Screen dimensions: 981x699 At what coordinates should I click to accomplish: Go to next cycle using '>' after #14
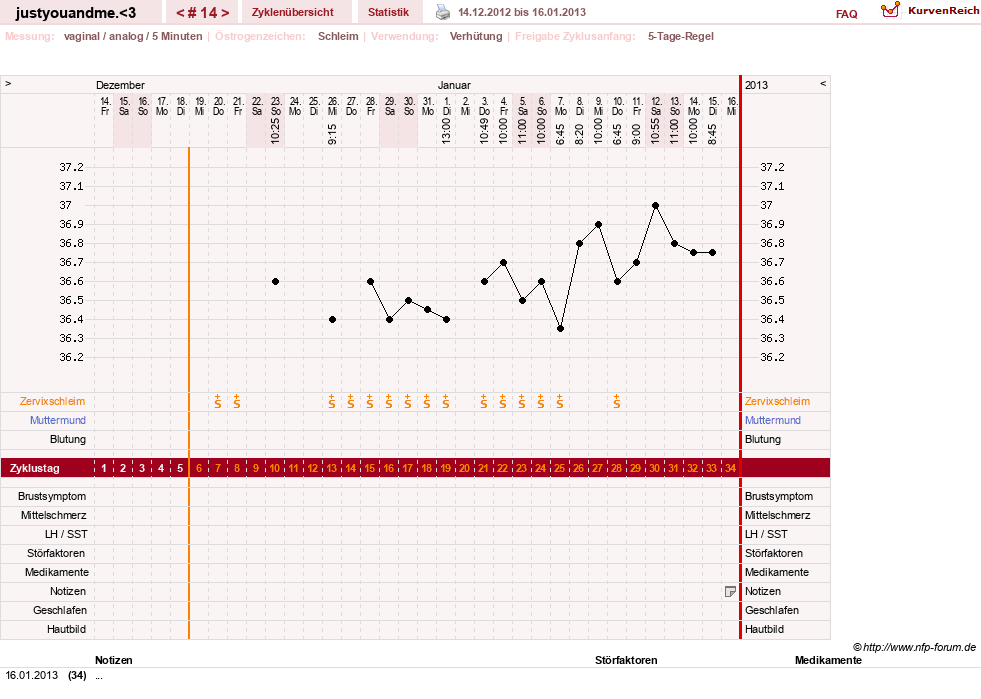(x=225, y=13)
